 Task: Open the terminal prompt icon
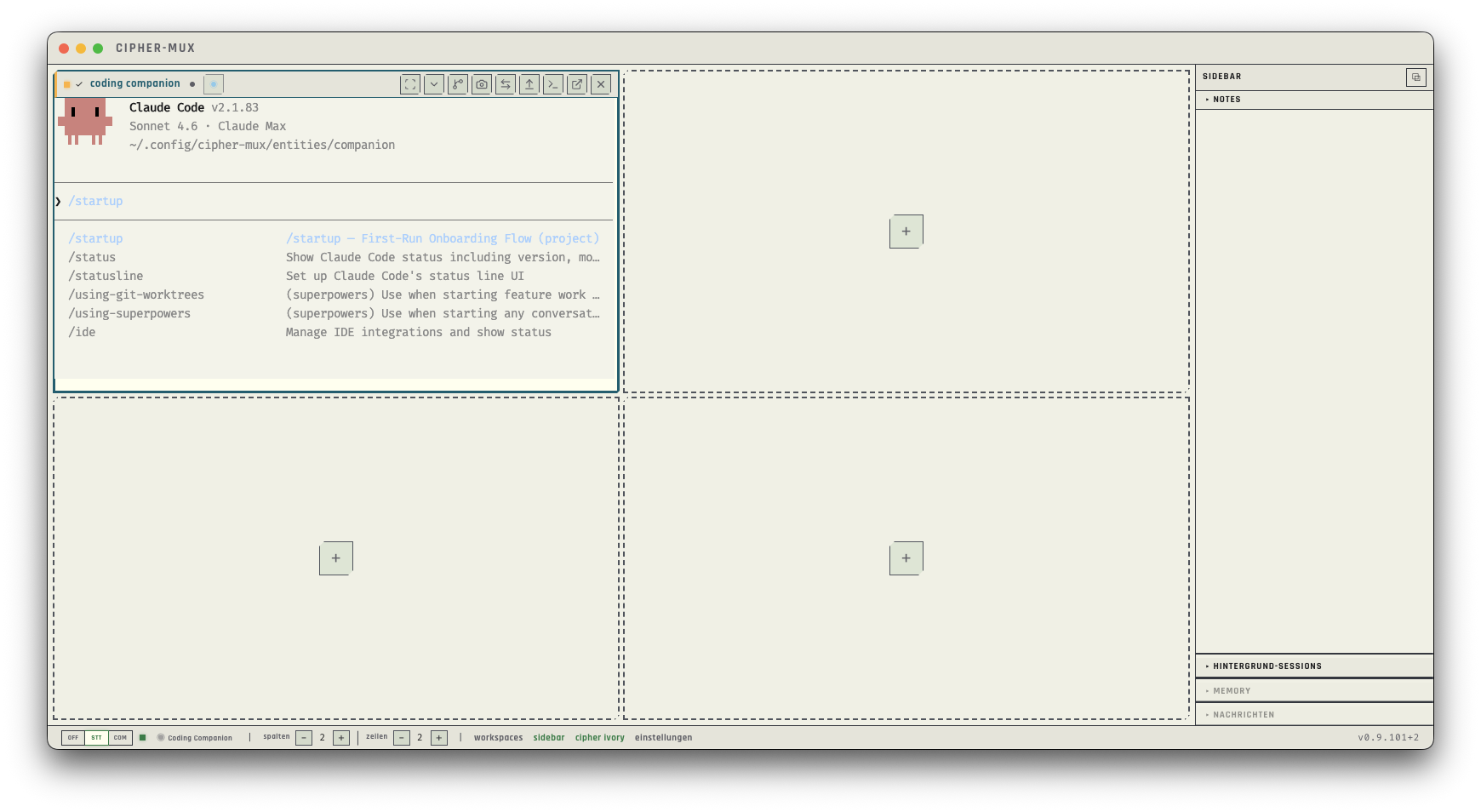(553, 84)
